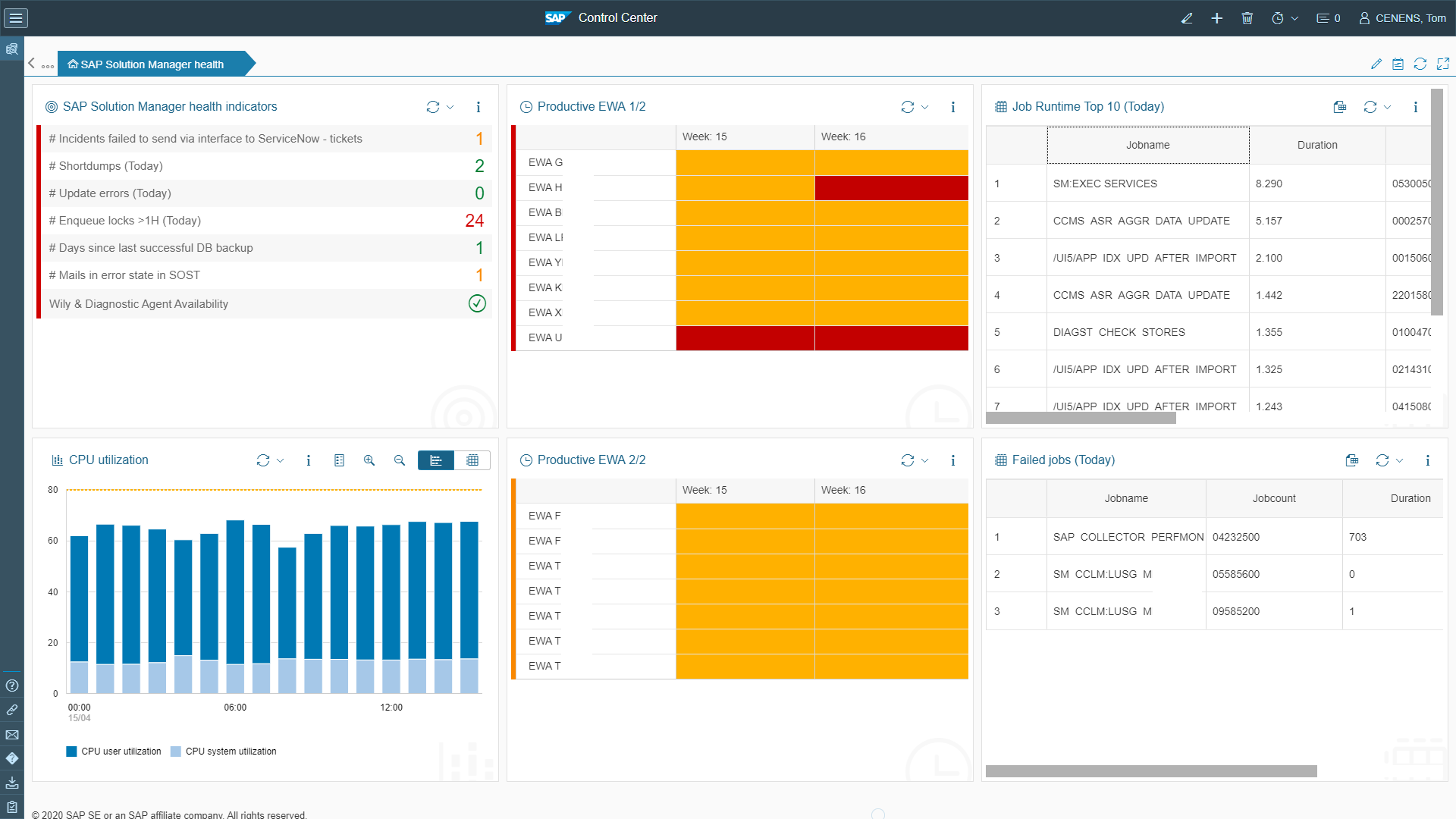Click red EWA H cell for Week 16
Screen dimensions: 1456x819
click(892, 188)
